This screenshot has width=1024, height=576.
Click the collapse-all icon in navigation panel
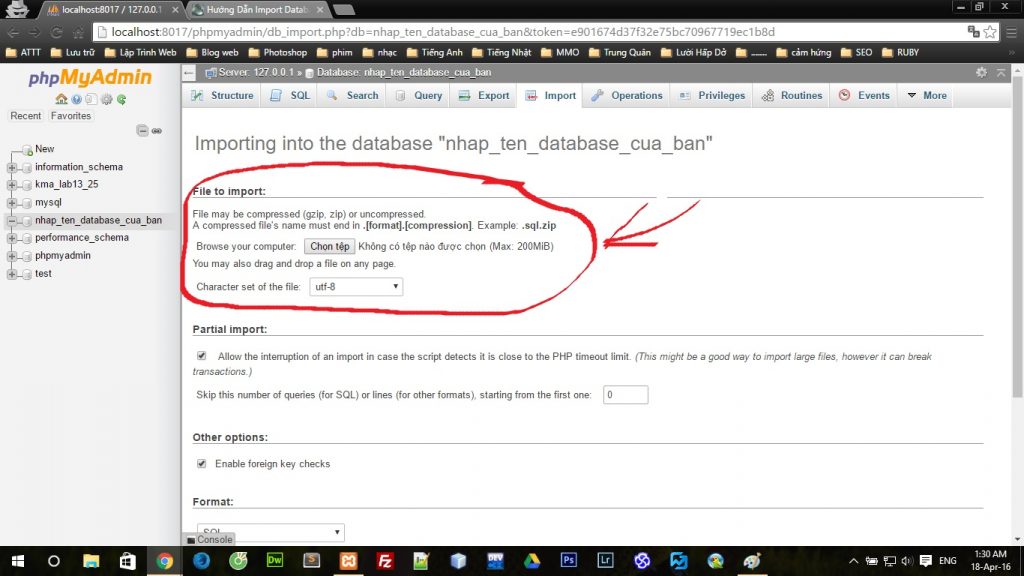pos(143,131)
